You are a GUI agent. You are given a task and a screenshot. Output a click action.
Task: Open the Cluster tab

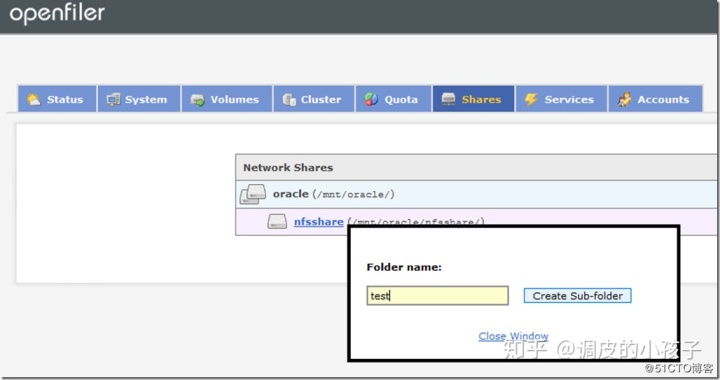tap(314, 99)
